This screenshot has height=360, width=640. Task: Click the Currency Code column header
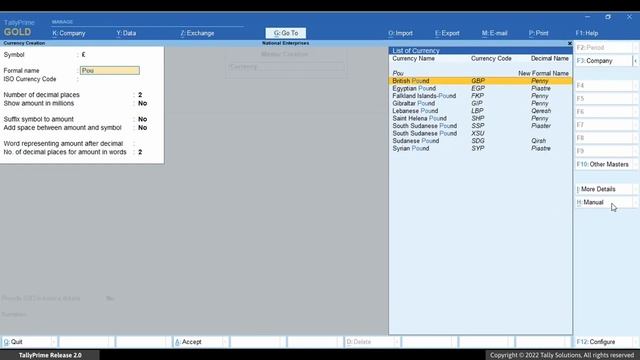pos(491,58)
